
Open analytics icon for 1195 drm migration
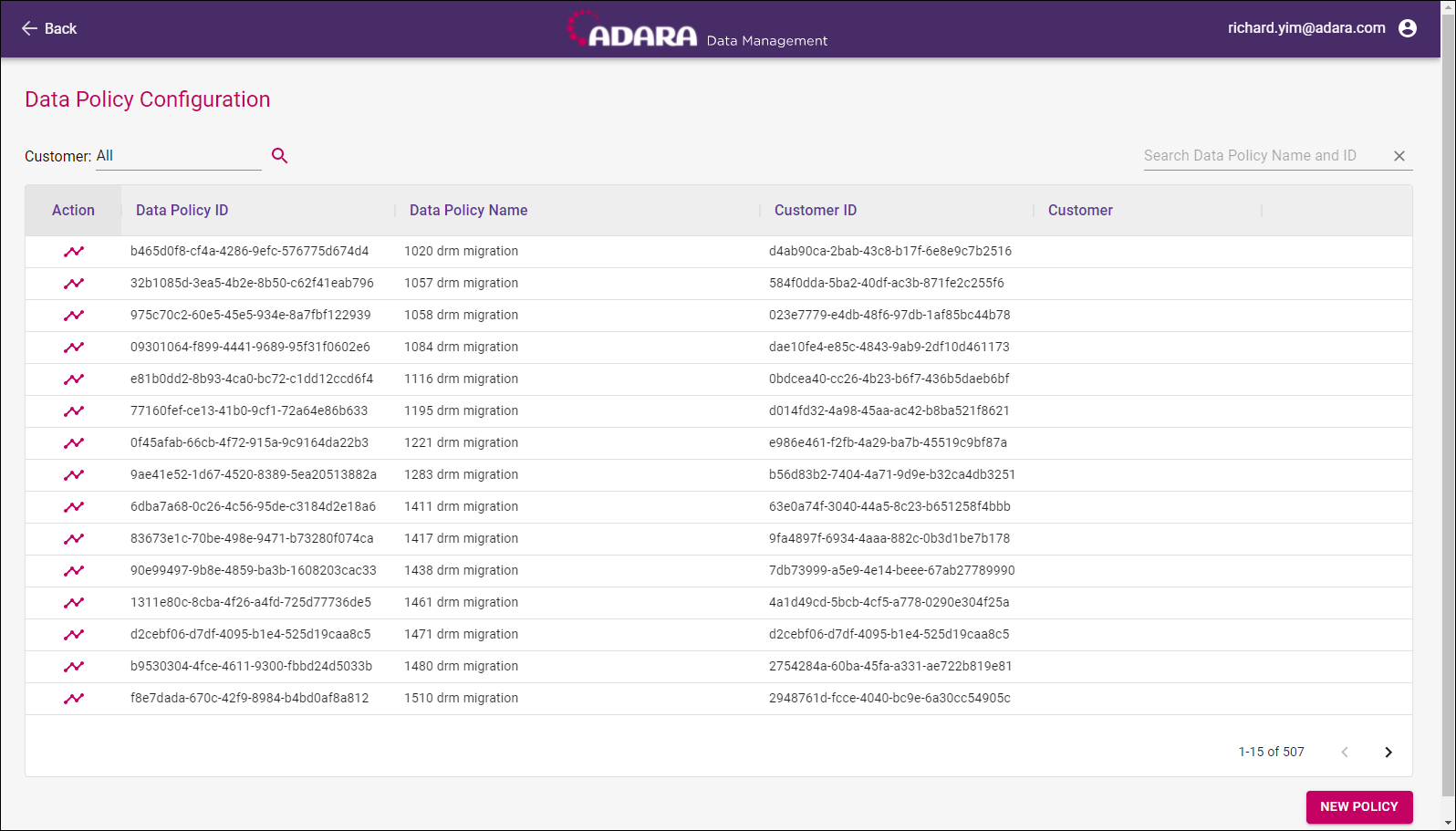click(74, 411)
